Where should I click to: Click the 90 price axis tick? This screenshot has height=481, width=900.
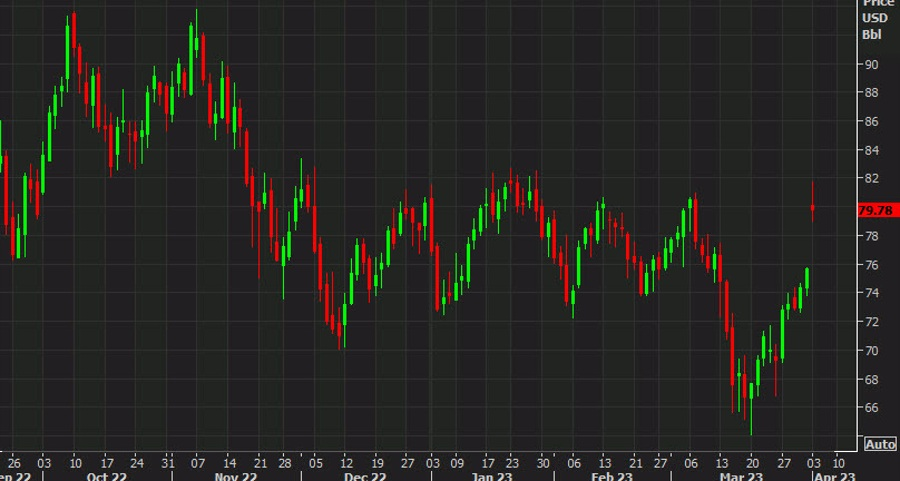pos(871,64)
